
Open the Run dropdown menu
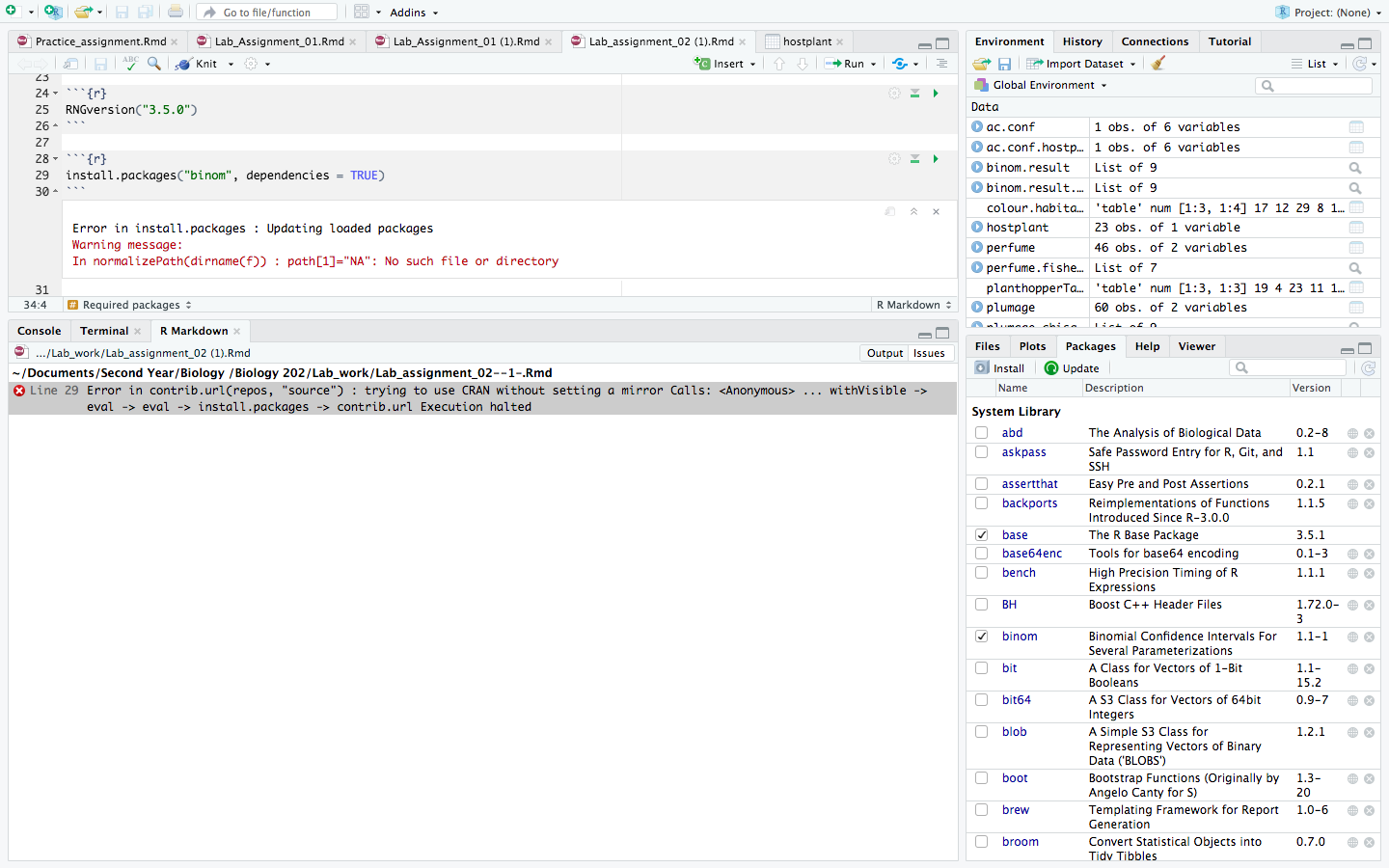point(873,65)
